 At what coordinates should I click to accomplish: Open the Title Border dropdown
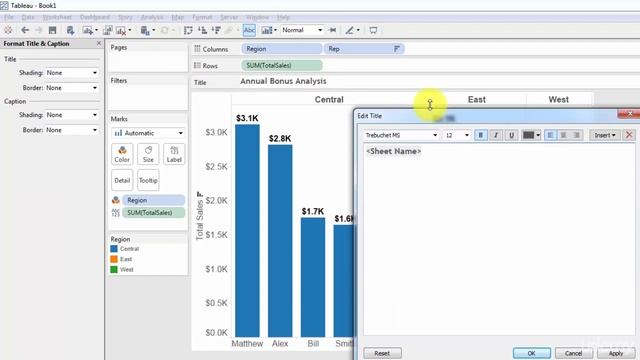point(72,88)
